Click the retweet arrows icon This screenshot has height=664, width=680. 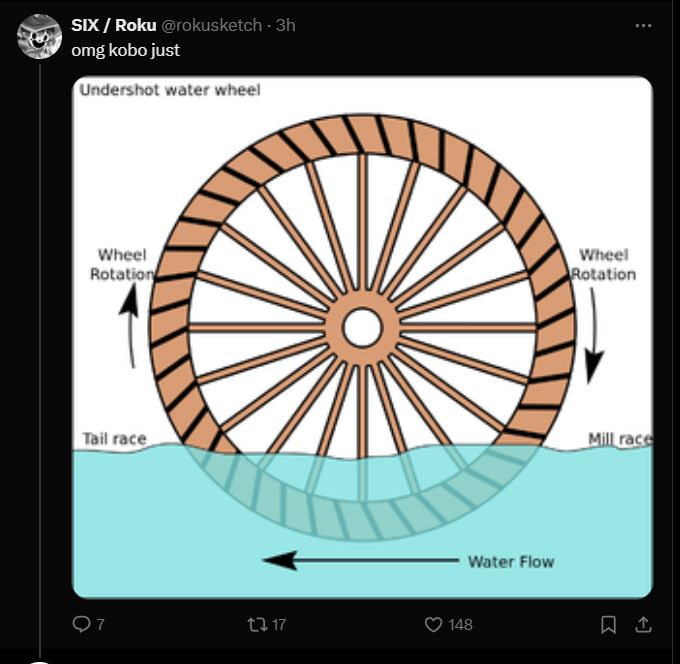tap(256, 625)
